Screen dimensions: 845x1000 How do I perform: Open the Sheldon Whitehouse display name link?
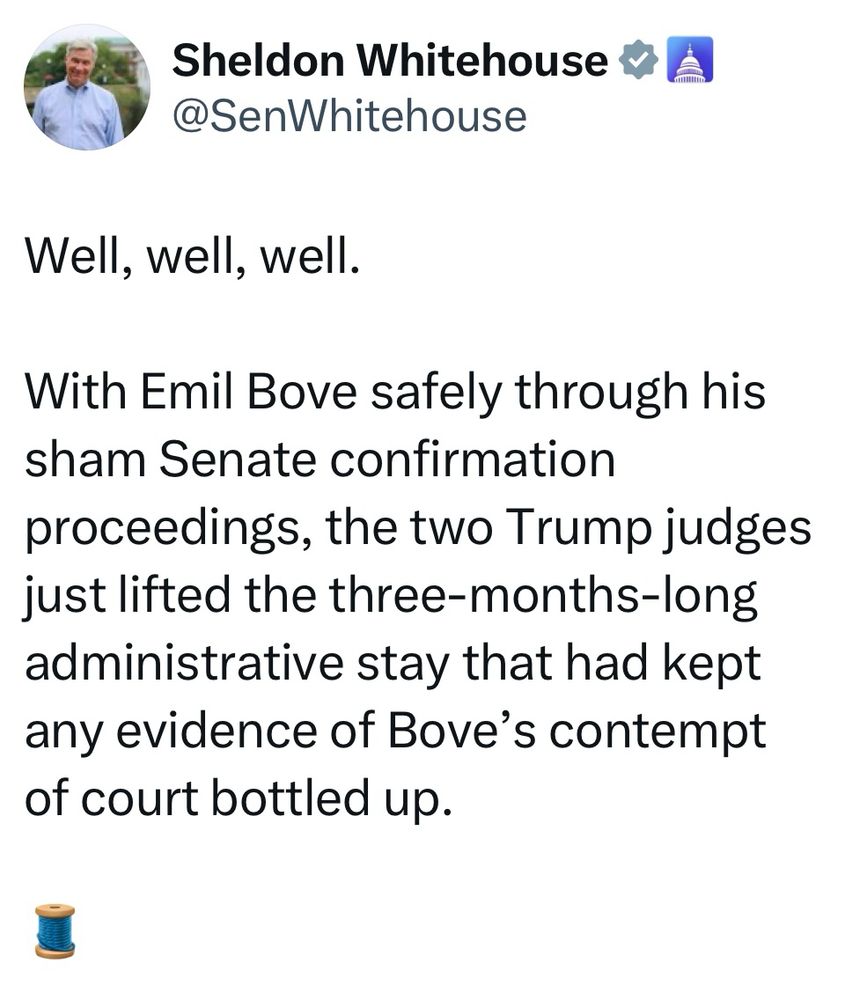[x=390, y=60]
